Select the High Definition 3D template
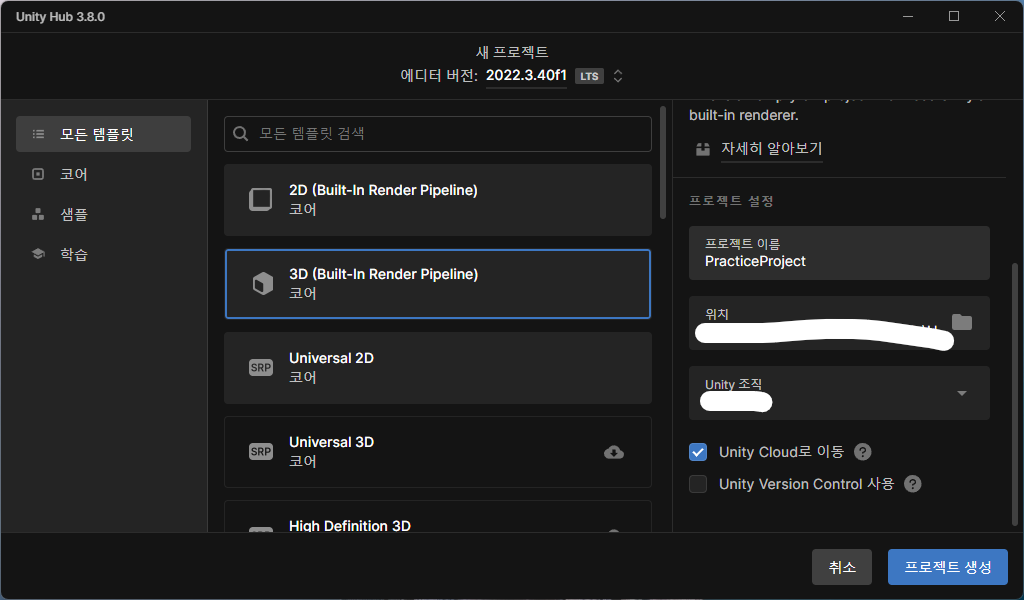The width and height of the screenshot is (1024, 600). coord(438,516)
